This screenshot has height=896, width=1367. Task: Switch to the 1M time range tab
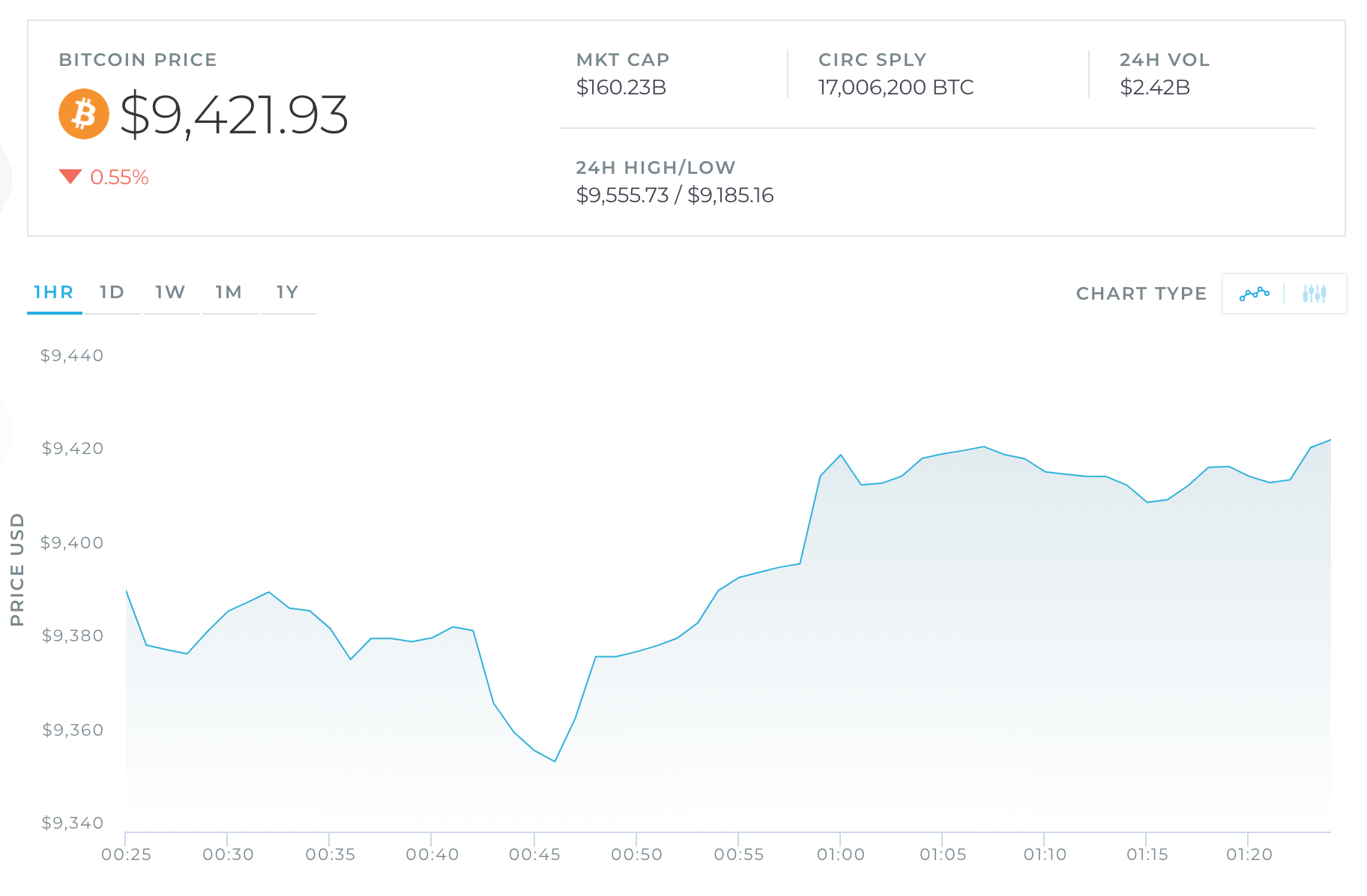point(229,292)
